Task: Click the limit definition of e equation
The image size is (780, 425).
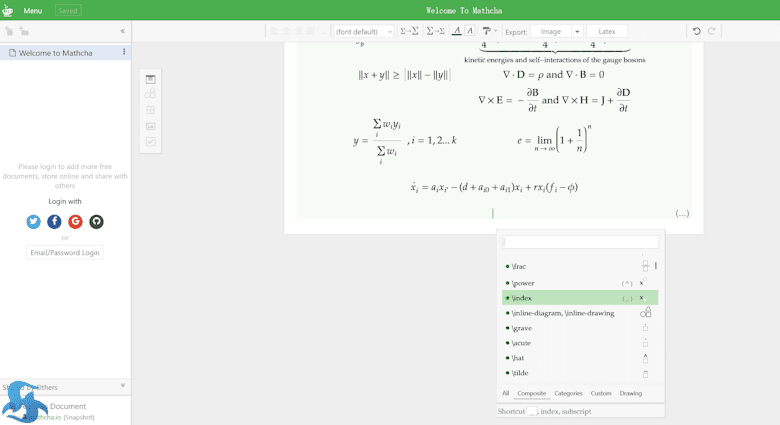Action: pos(555,139)
